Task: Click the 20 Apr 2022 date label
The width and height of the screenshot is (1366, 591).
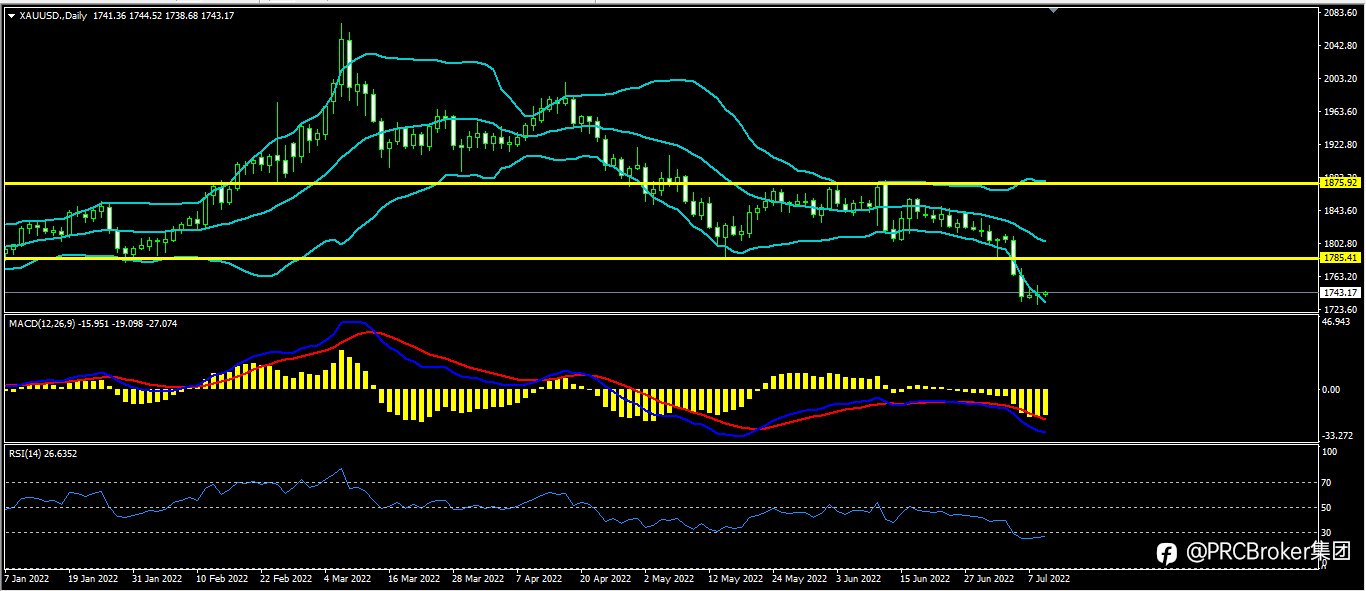Action: point(605,579)
